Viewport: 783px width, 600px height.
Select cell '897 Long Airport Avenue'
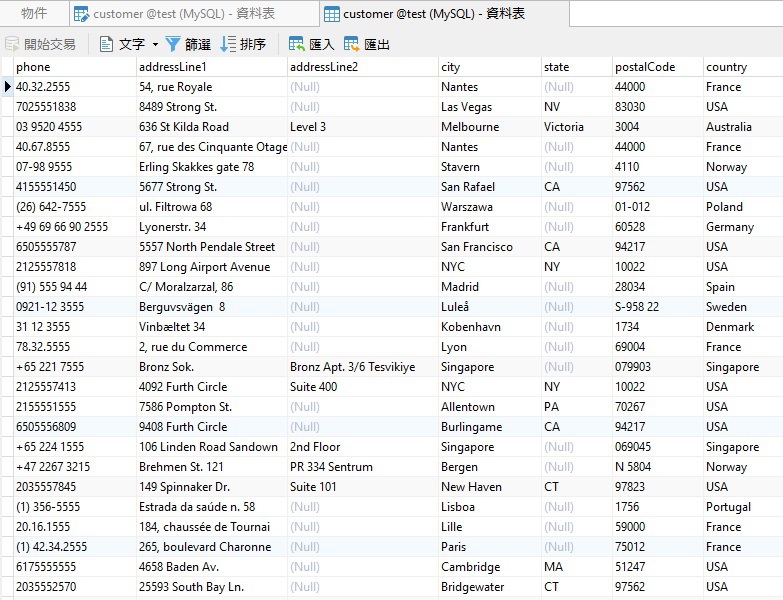point(212,267)
